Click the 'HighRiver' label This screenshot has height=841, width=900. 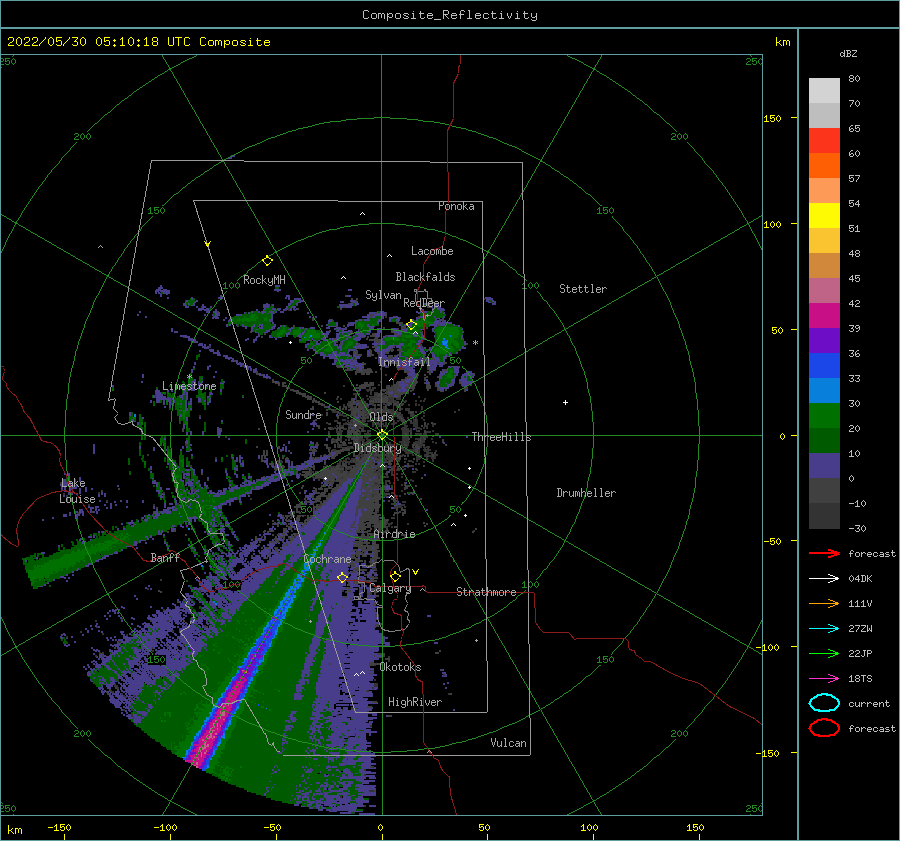tap(415, 702)
